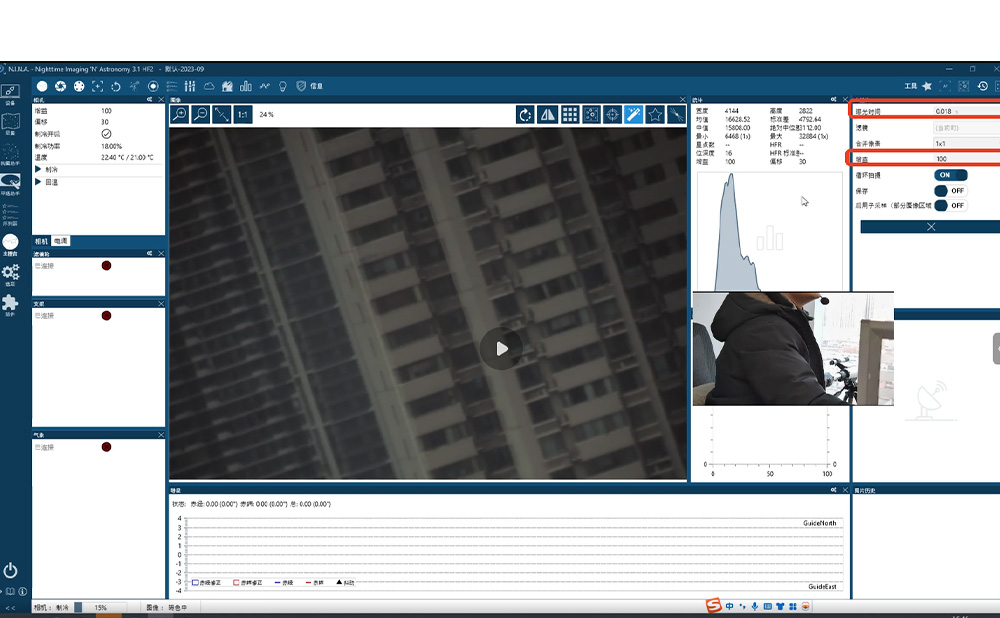This screenshot has height=618, width=1000.
Task: Expand the 回温 warming section
Action: click(x=39, y=182)
